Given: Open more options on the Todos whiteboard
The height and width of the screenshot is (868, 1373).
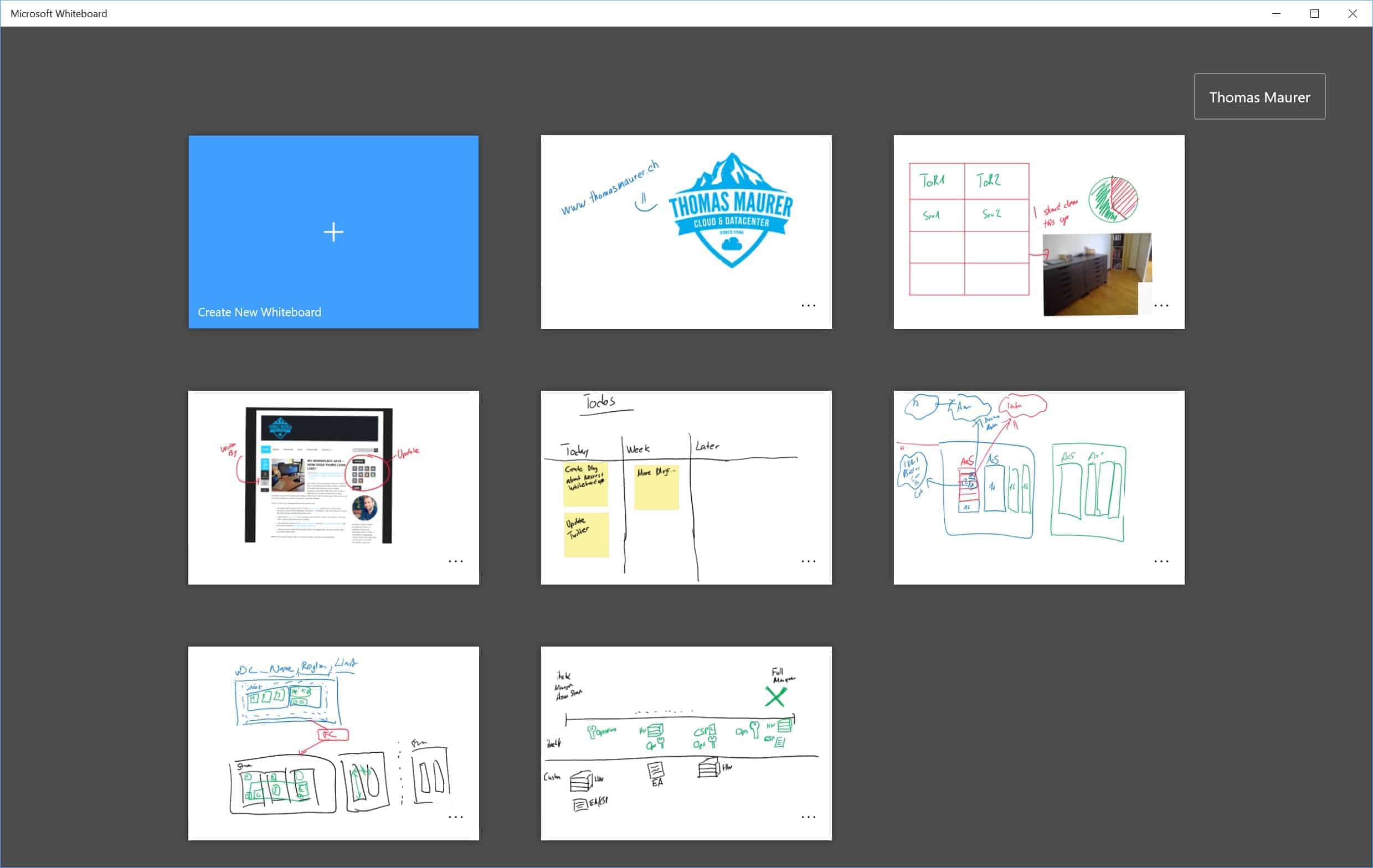Looking at the screenshot, I should 809,561.
